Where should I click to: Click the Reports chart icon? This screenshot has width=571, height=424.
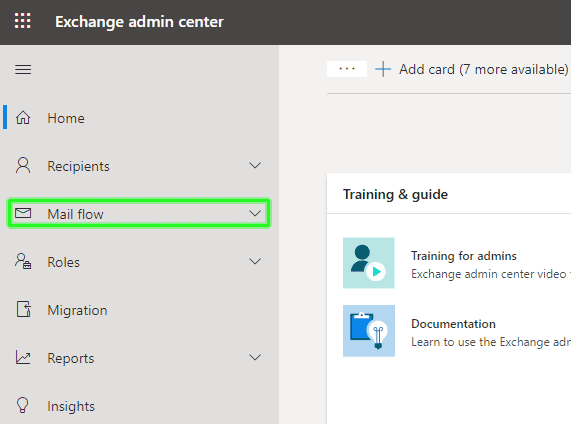(23, 357)
